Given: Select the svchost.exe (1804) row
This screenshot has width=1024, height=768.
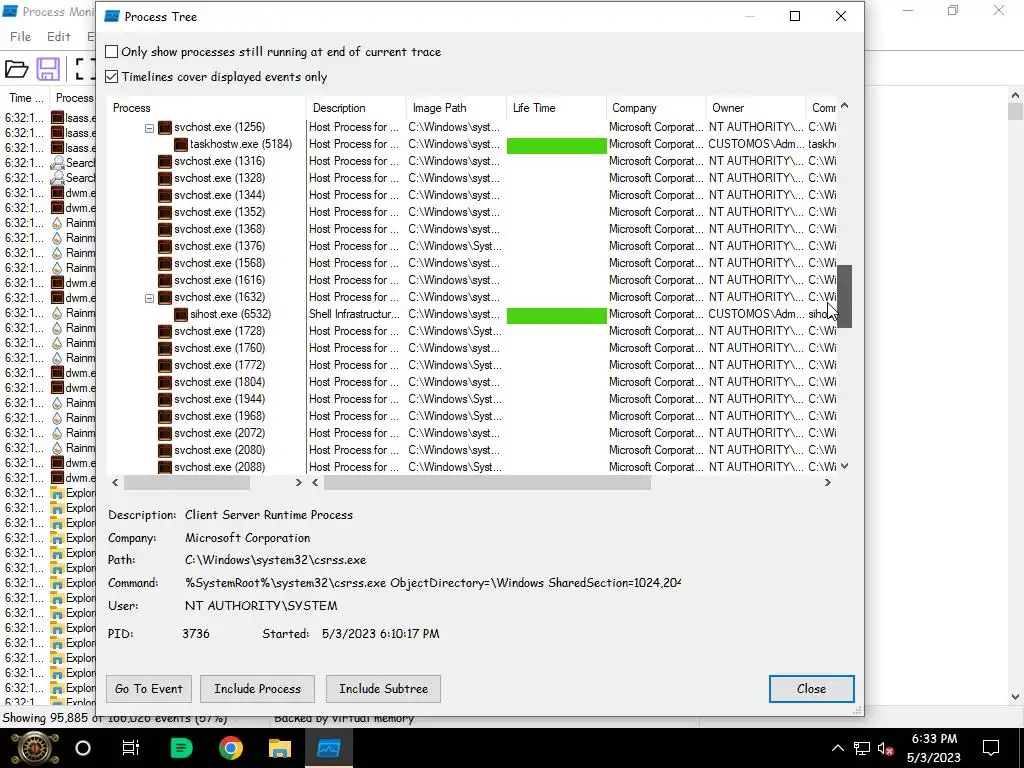Looking at the screenshot, I should (x=473, y=382).
